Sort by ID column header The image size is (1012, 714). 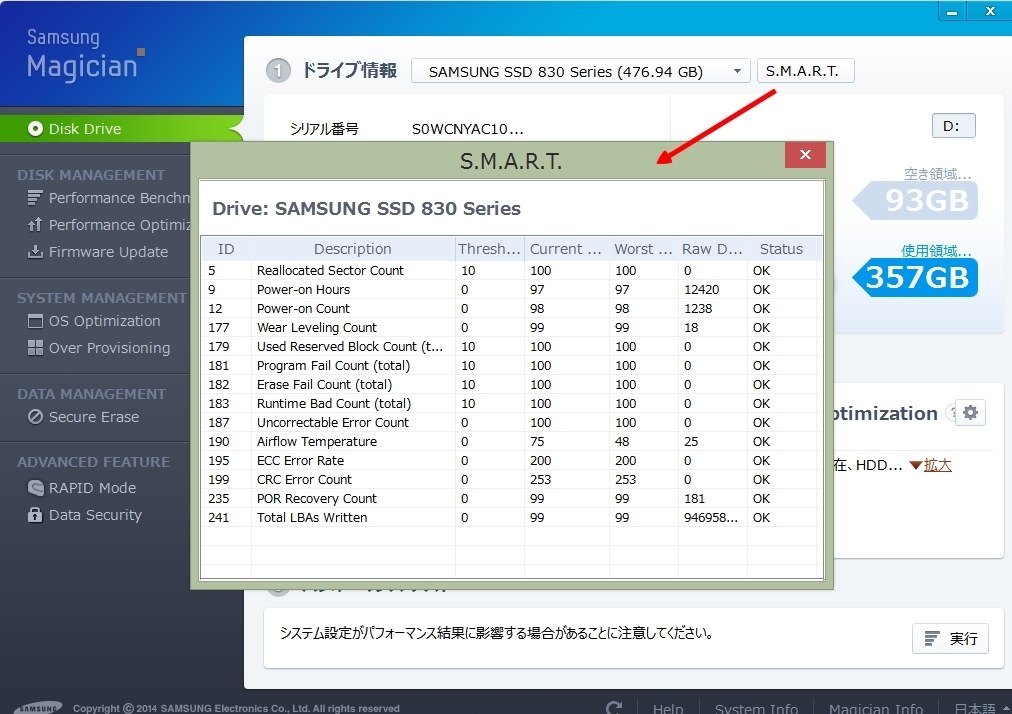pos(226,249)
